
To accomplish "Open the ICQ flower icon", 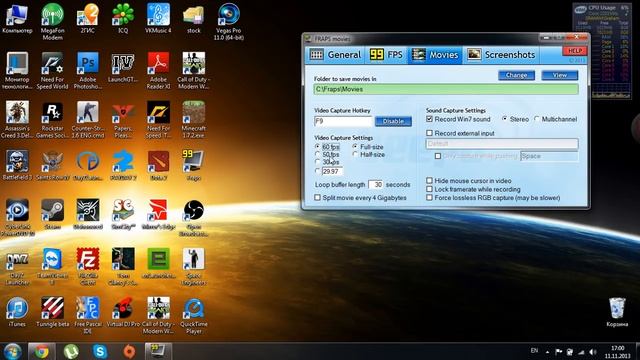I will coord(123,18).
